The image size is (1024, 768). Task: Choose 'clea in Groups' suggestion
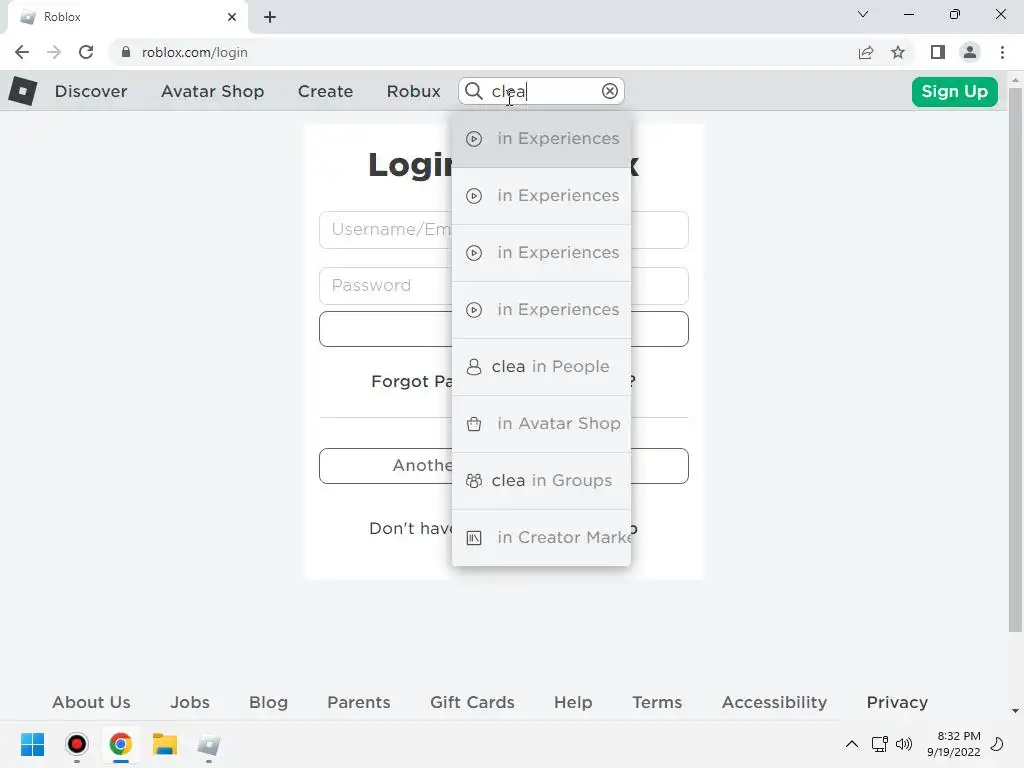541,480
